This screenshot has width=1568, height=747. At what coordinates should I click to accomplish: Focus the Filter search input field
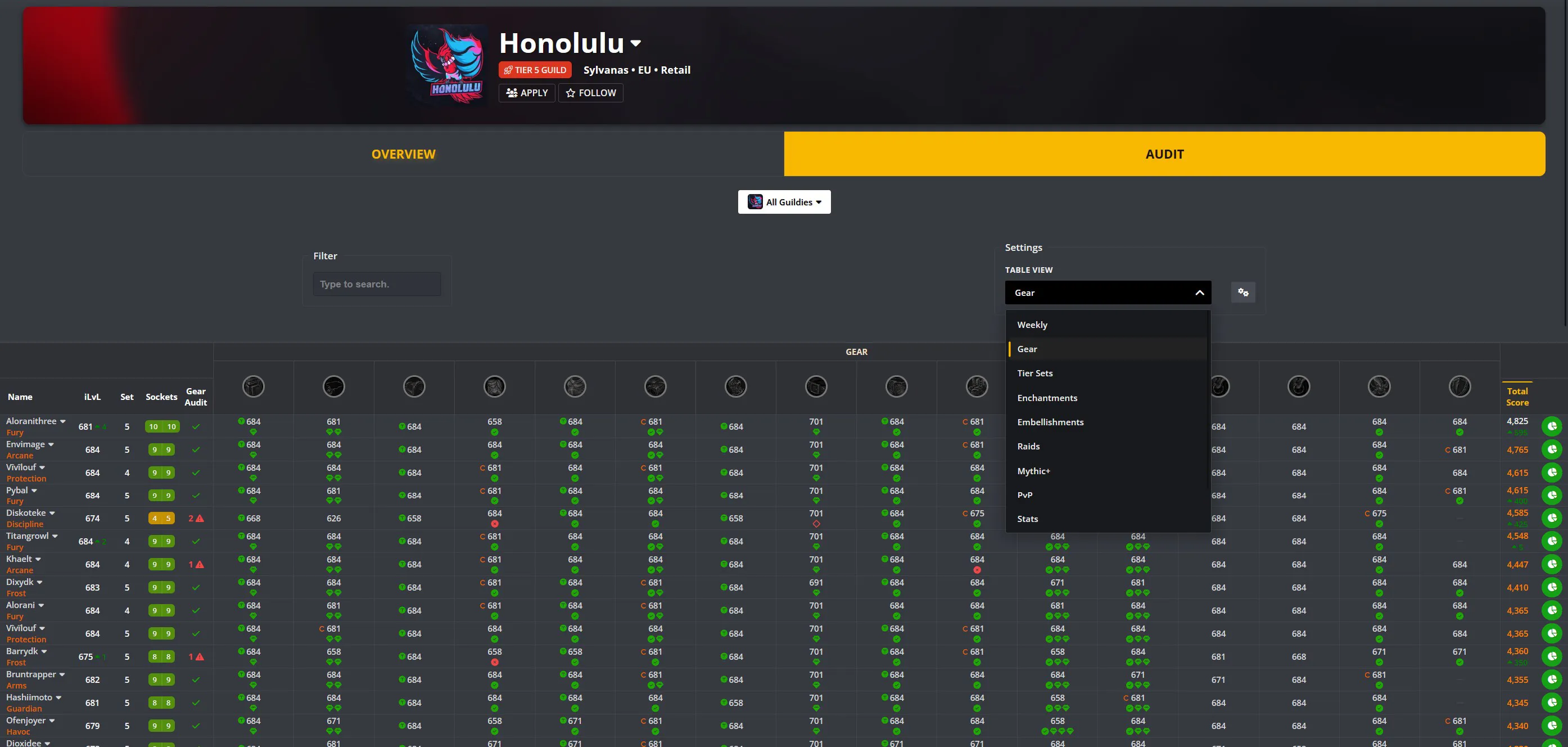click(377, 284)
